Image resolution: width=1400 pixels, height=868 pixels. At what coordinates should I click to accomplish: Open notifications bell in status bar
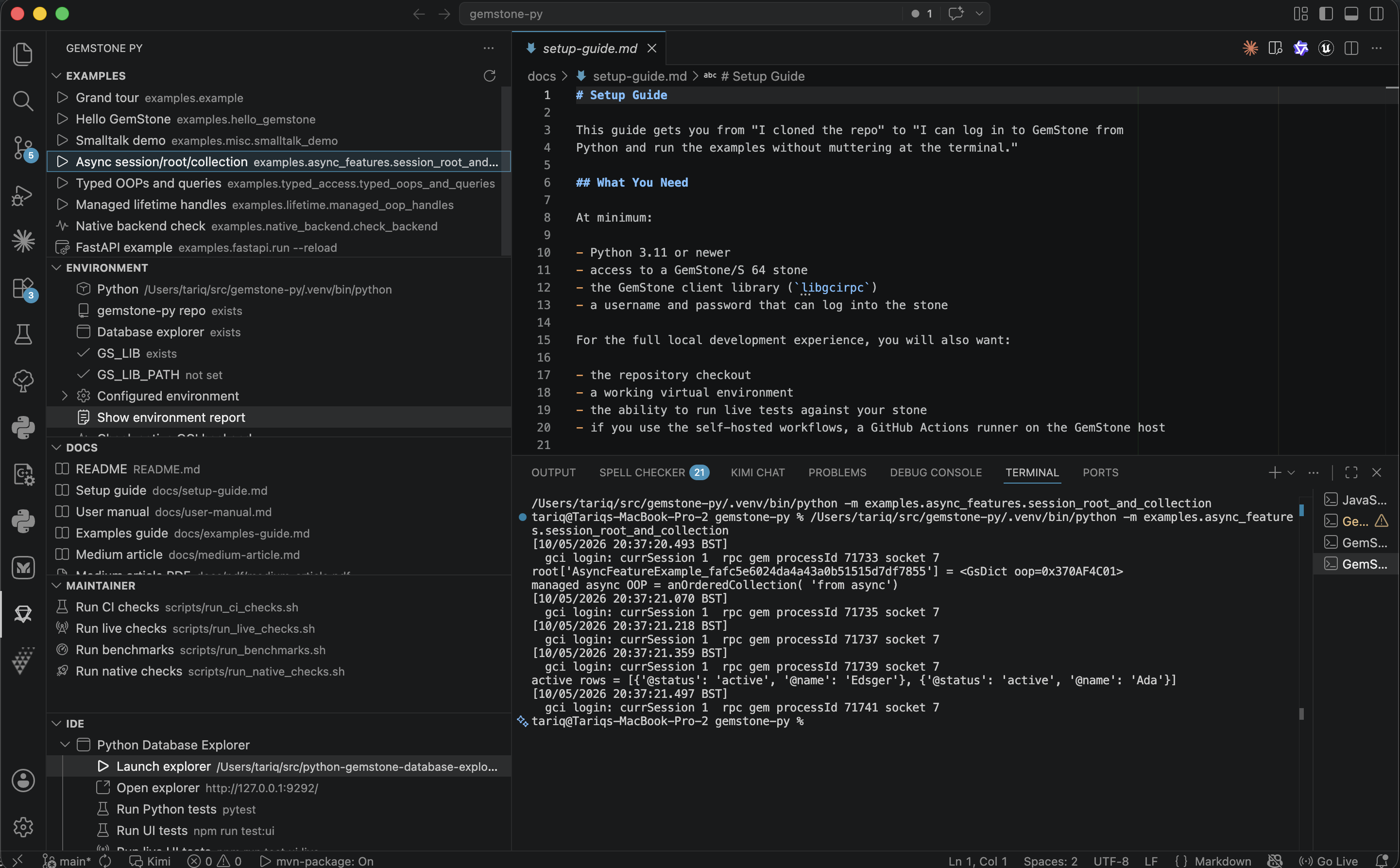coord(1382,861)
